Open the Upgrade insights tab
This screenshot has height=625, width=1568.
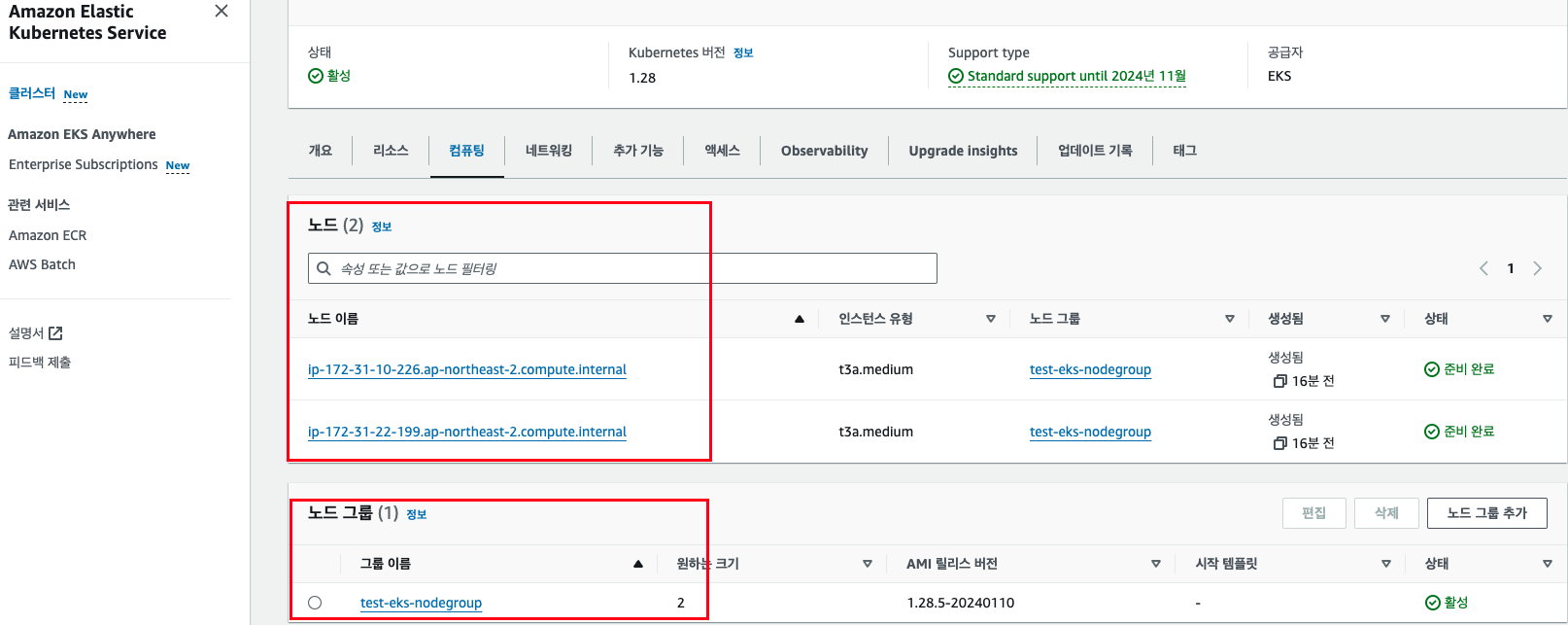pyautogui.click(x=964, y=151)
